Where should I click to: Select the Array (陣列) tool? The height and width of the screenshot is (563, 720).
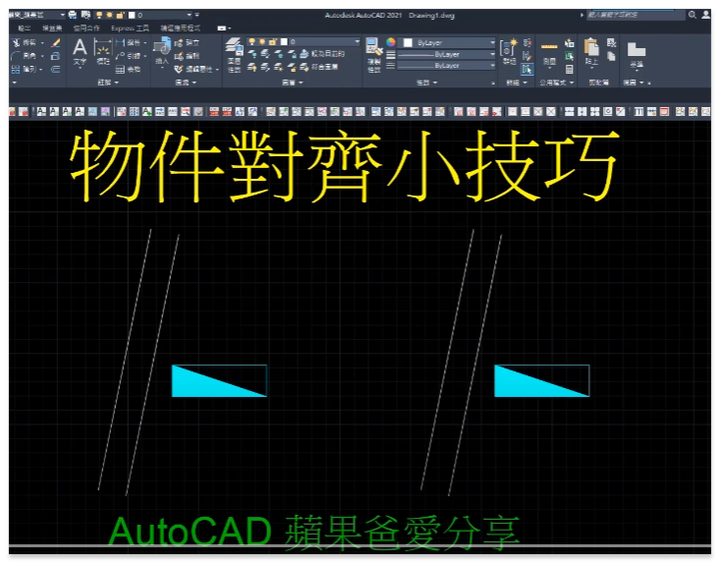coord(24,69)
